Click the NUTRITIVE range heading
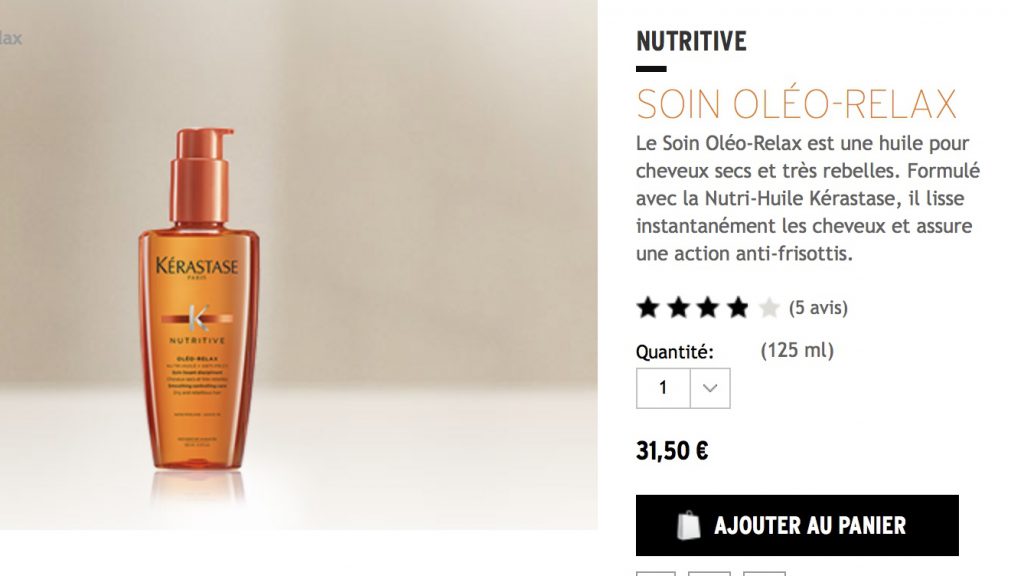The image size is (1024, 576). click(x=691, y=42)
